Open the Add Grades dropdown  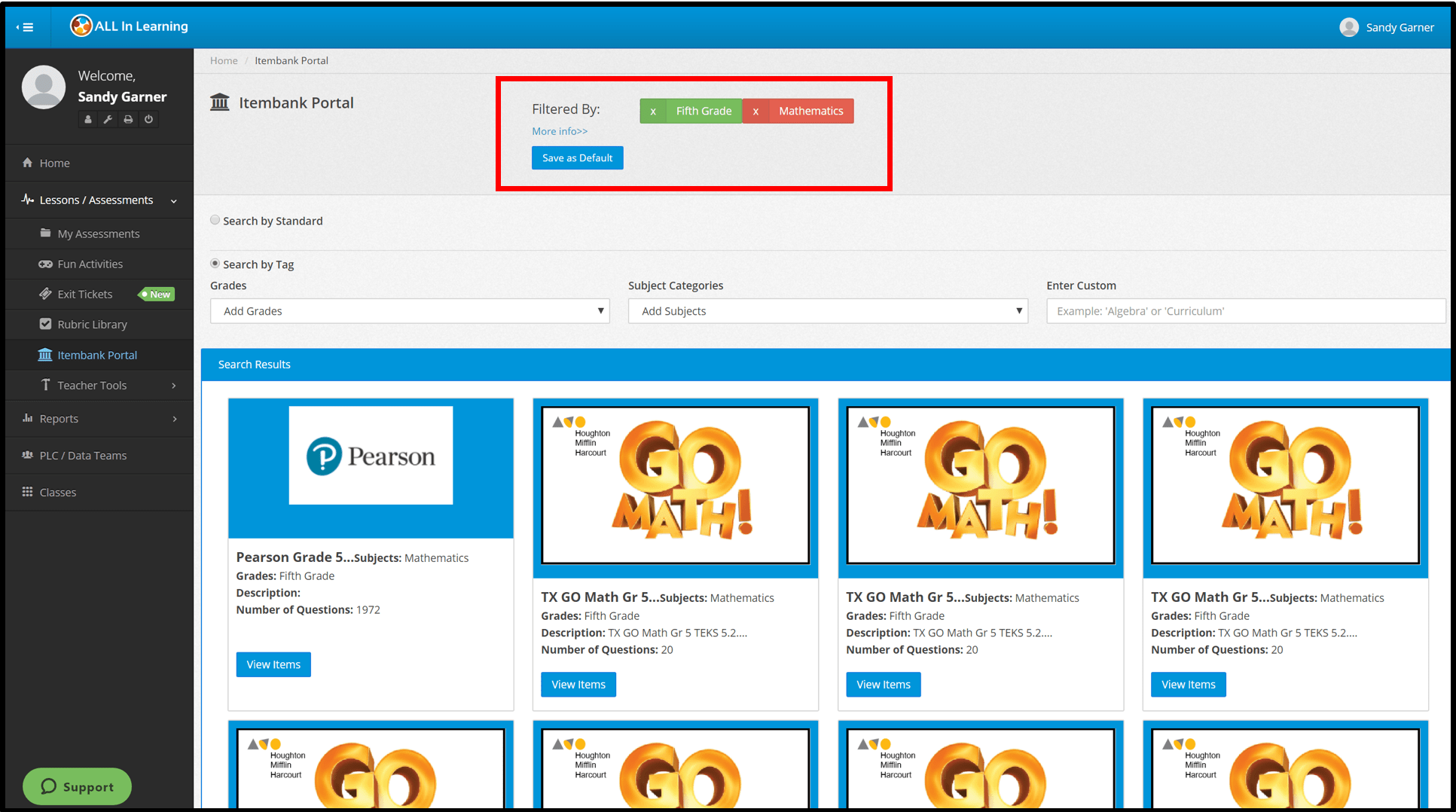[409, 310]
